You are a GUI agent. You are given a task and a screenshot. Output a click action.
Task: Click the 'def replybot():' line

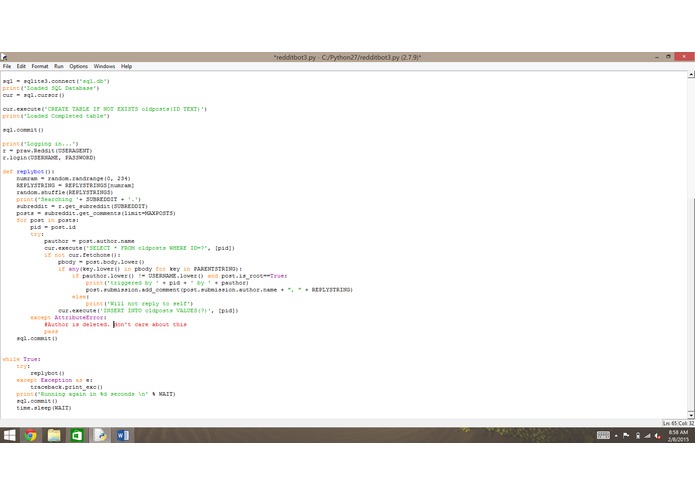coord(28,171)
